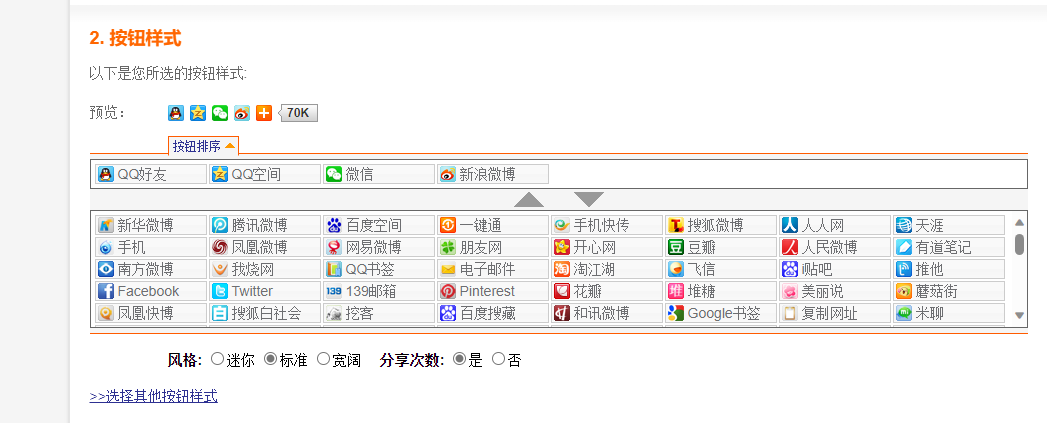Choose Pinterest from the list
1047x423 pixels.
493,291
